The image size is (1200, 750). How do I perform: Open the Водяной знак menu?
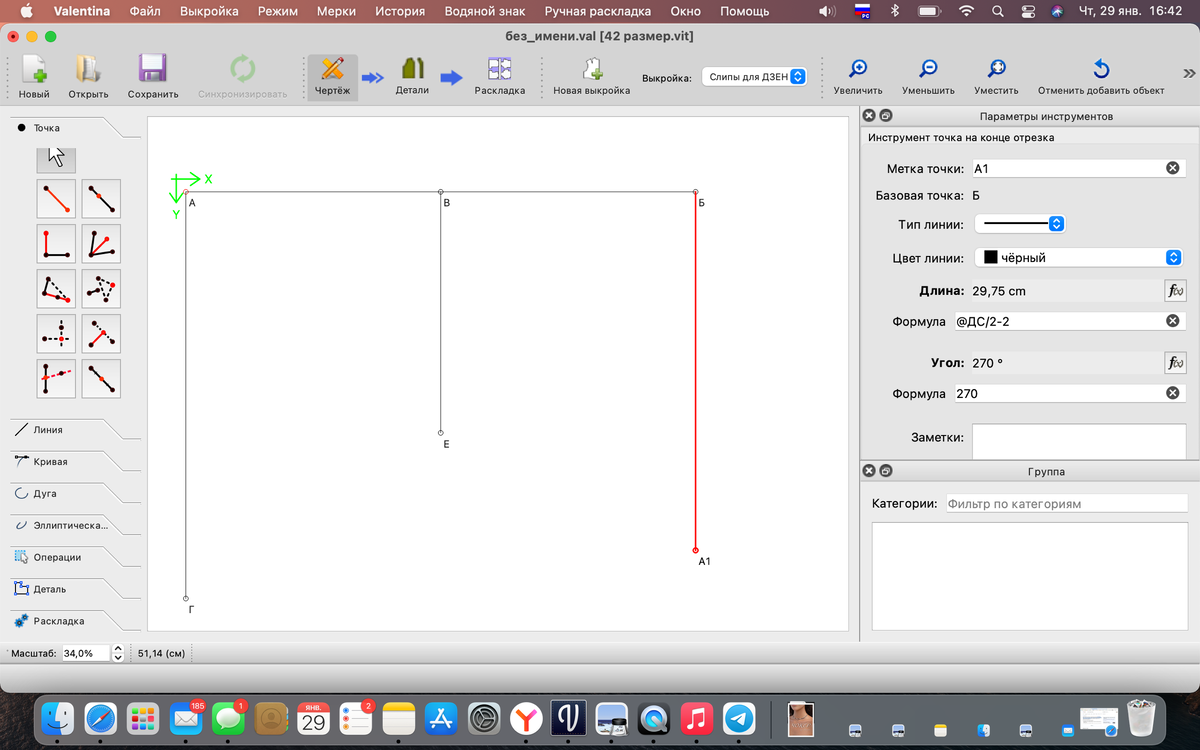tap(485, 11)
